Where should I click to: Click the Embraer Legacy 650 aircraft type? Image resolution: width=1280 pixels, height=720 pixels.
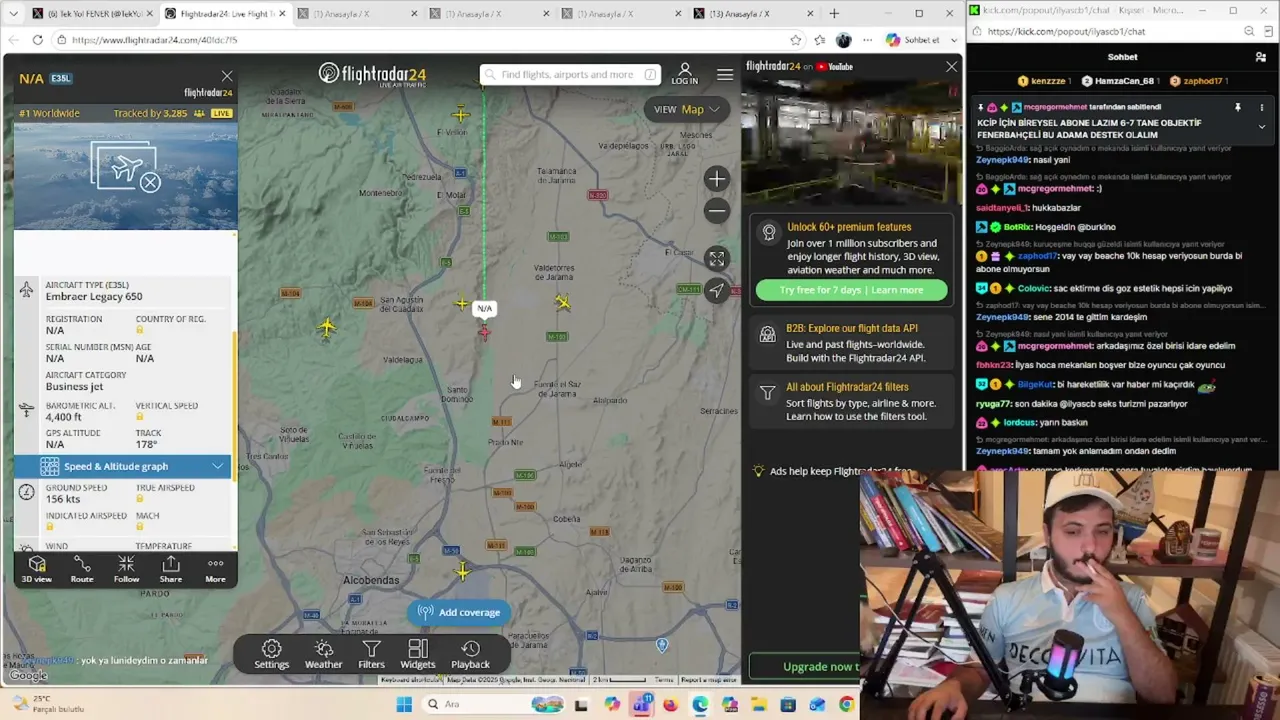pyautogui.click(x=94, y=297)
